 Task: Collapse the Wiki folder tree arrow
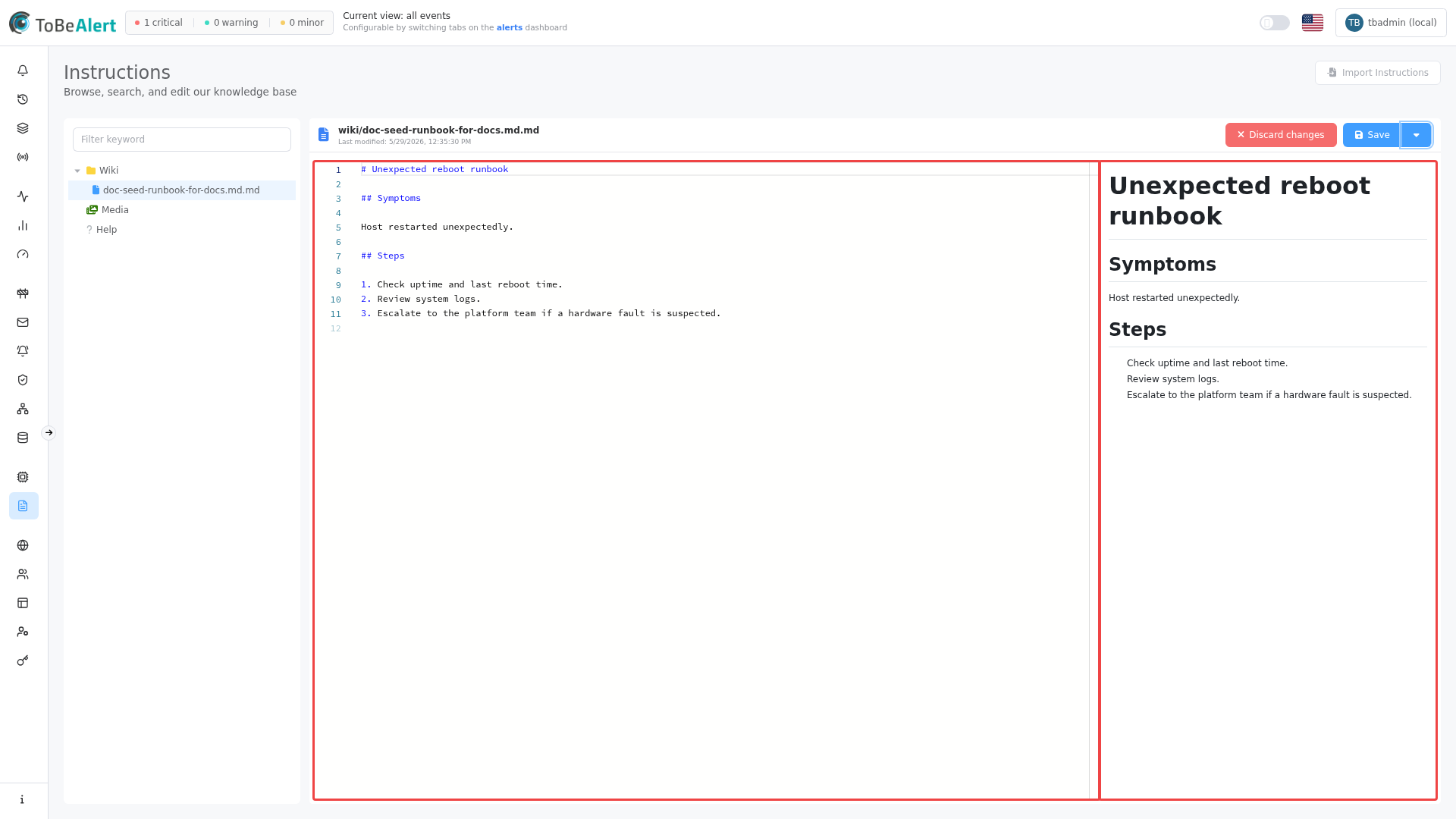tap(77, 171)
